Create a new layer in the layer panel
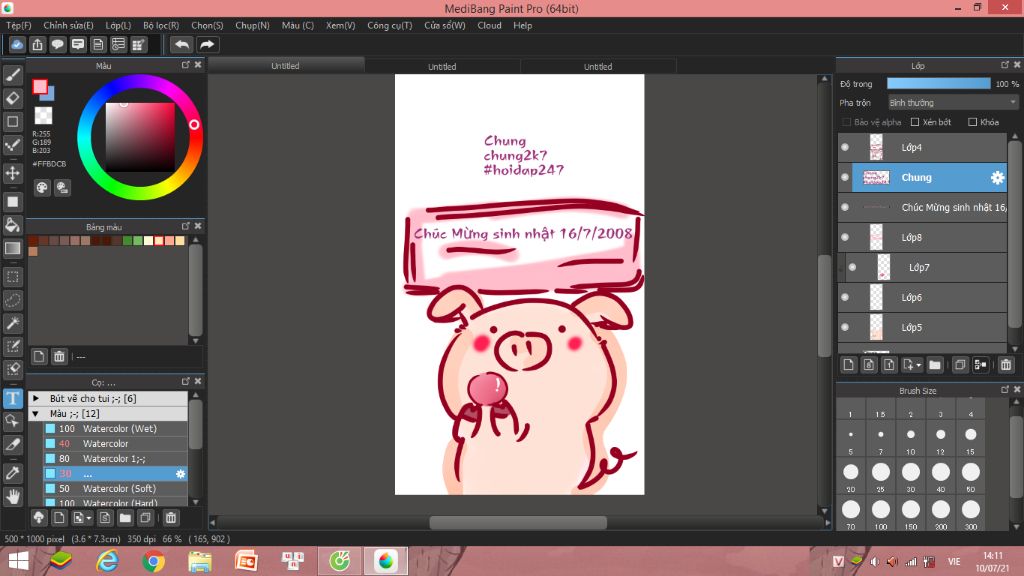Screen dimensions: 1024x576 coord(848,365)
